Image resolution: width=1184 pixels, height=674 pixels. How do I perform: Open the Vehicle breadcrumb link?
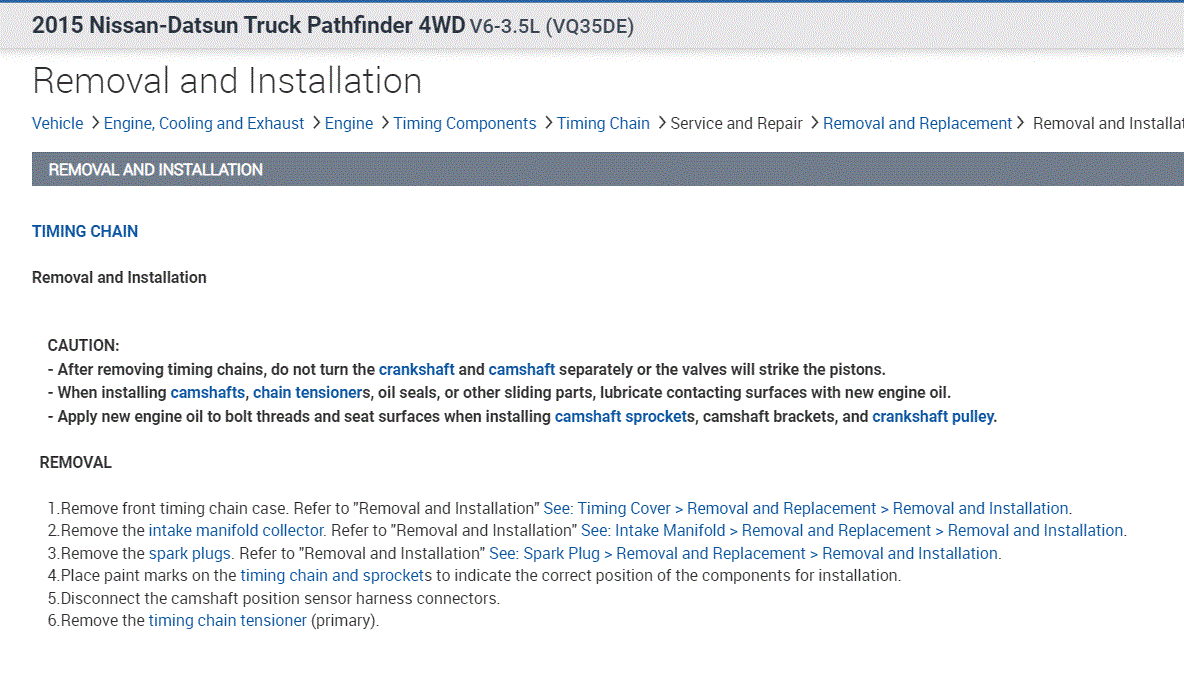point(58,124)
